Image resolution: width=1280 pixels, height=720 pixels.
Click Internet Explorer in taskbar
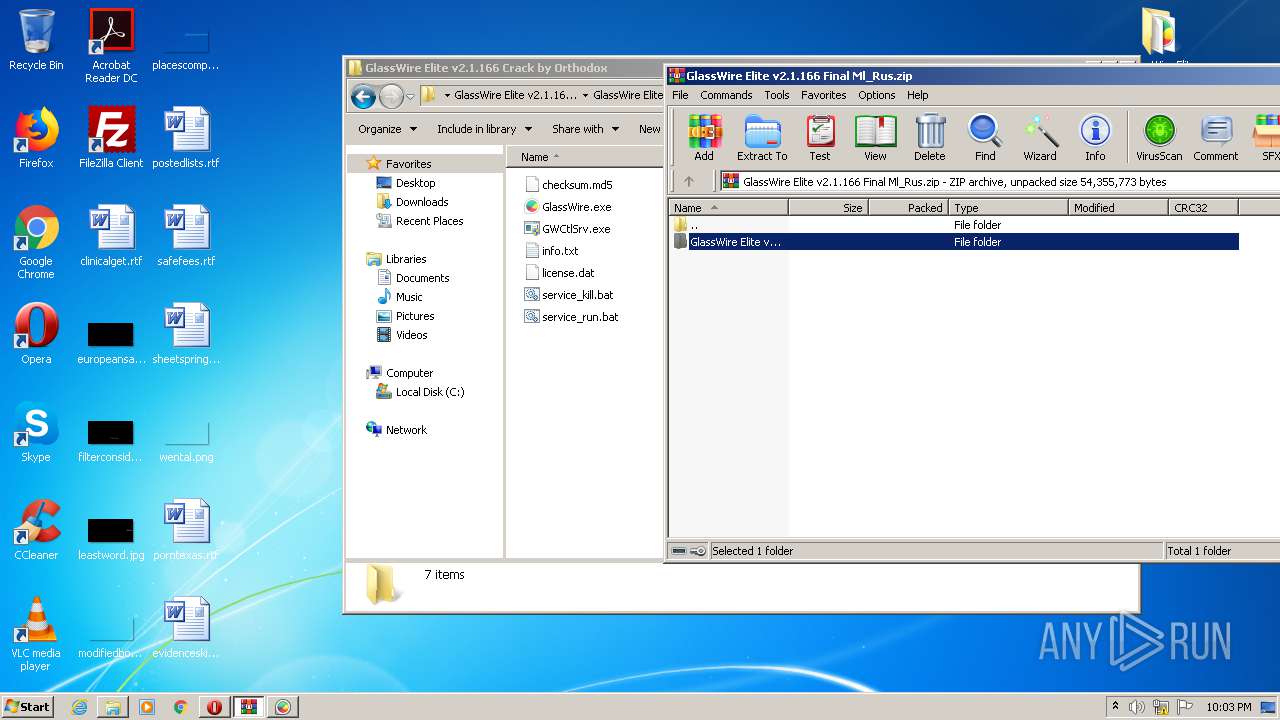click(x=79, y=707)
